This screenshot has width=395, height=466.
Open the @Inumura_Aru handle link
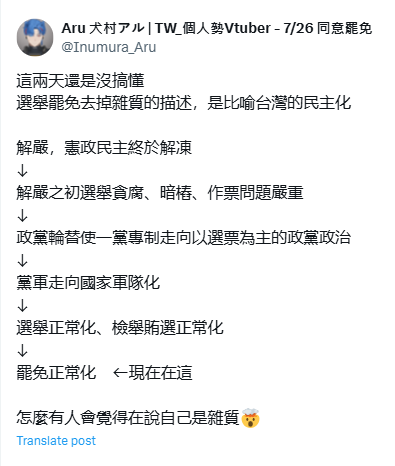tap(109, 47)
